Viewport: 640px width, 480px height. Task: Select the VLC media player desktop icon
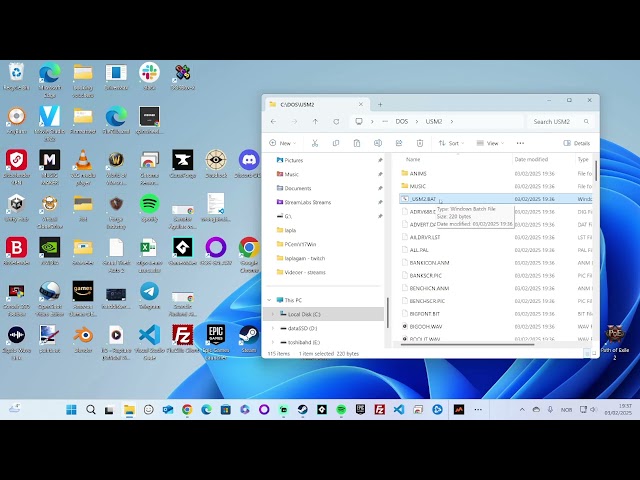(x=83, y=168)
